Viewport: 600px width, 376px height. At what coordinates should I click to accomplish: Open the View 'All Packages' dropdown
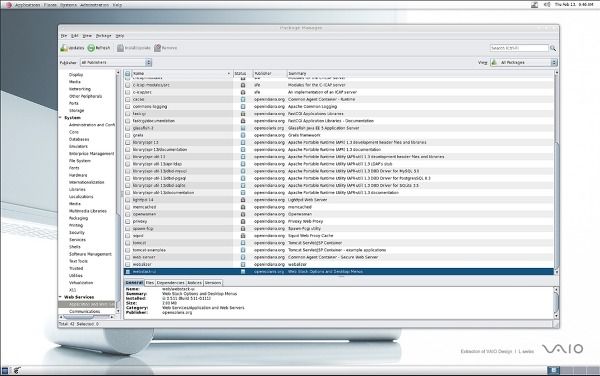524,62
